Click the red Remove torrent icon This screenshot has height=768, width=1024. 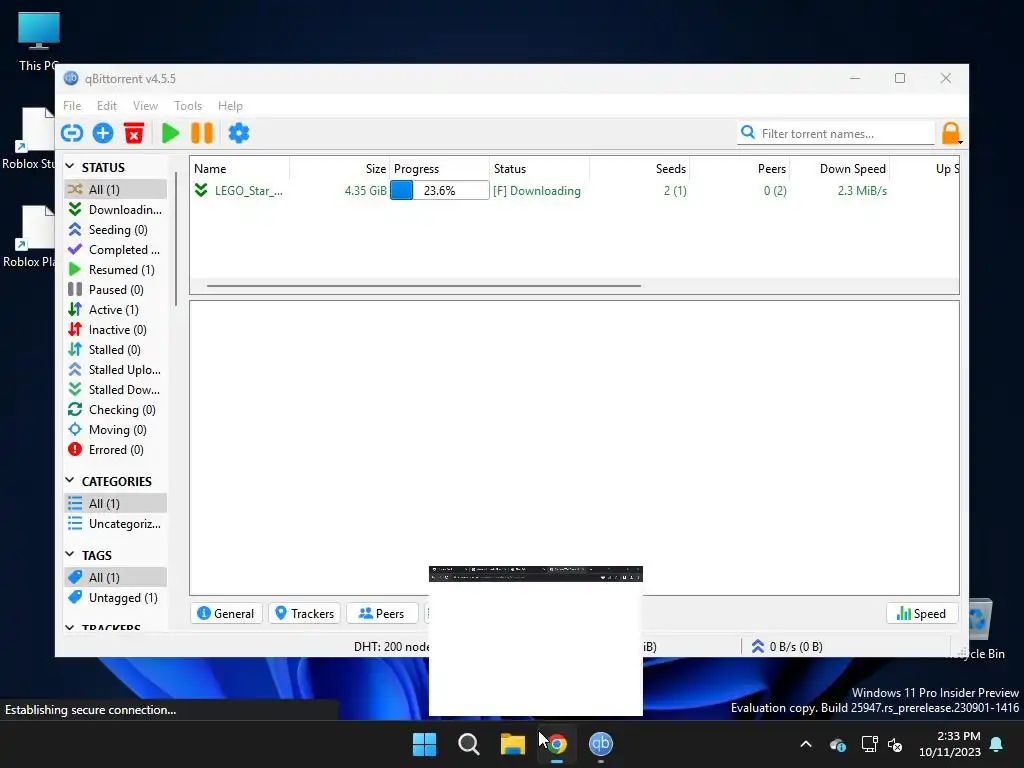tap(134, 133)
